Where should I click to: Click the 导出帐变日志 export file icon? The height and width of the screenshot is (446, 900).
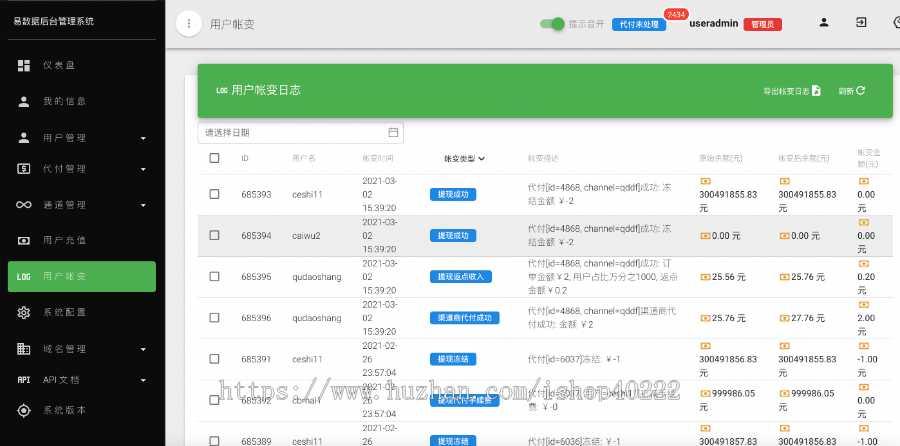[x=816, y=91]
